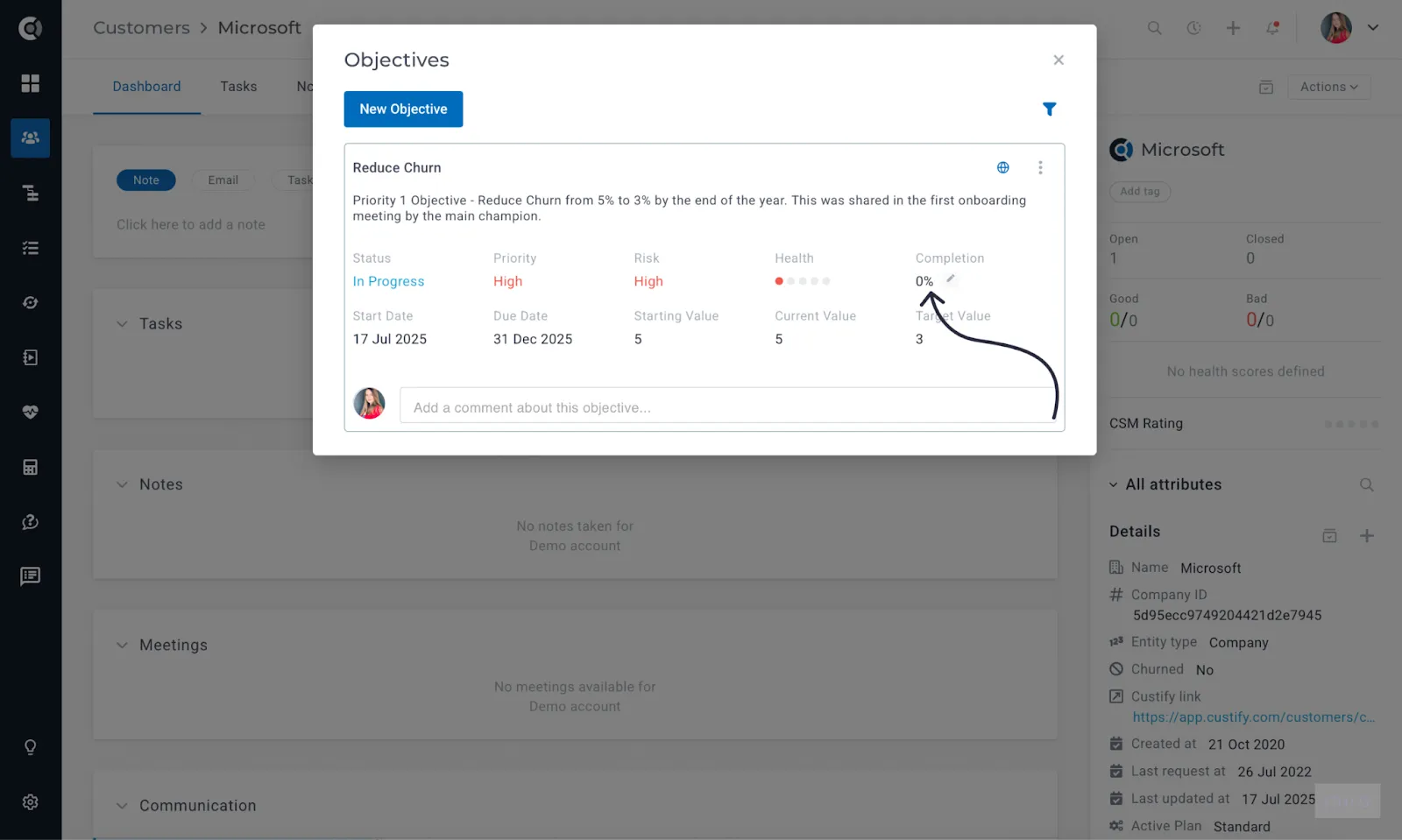
Task: Open the checklist tasks icon in sidebar
Action: pos(30,248)
